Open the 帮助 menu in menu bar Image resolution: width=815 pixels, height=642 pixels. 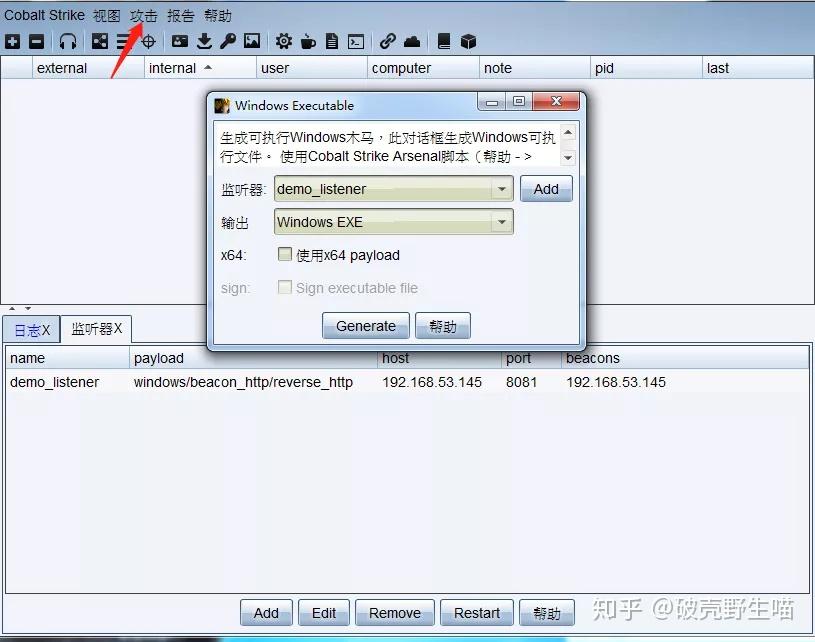click(x=217, y=16)
